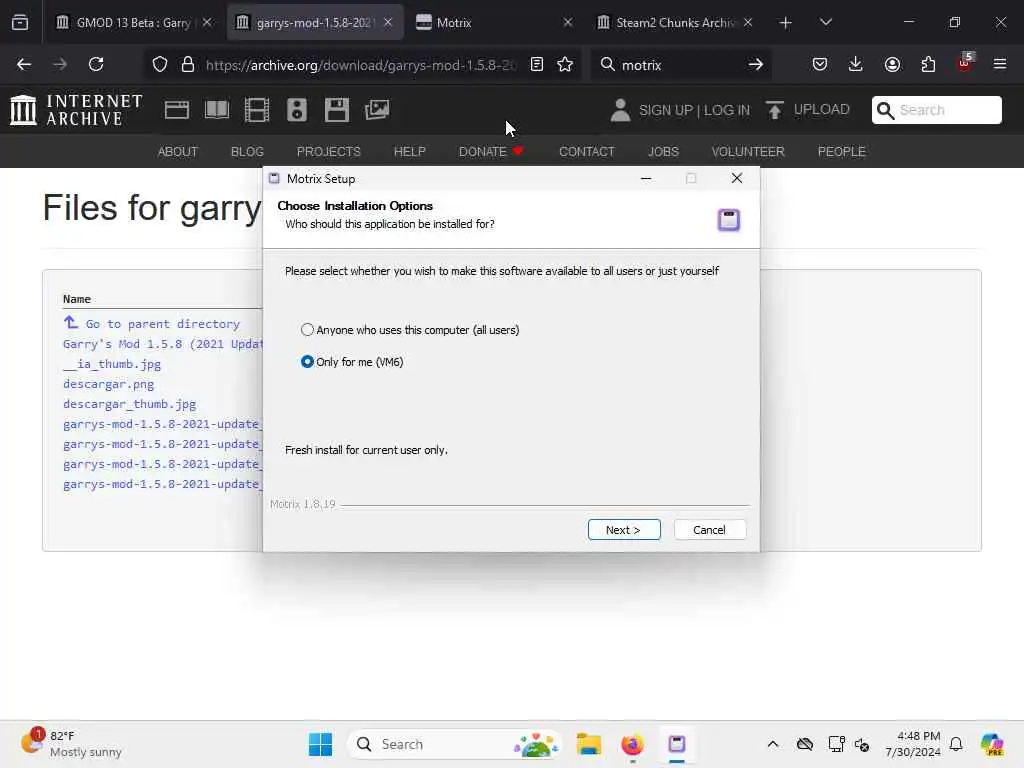1024x768 pixels.
Task: Open the PEOPLE menu item
Action: point(841,152)
